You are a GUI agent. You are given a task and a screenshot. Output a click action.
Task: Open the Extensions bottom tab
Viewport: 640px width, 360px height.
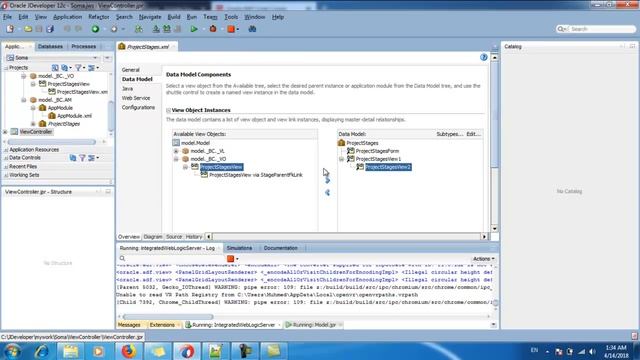click(x=162, y=325)
